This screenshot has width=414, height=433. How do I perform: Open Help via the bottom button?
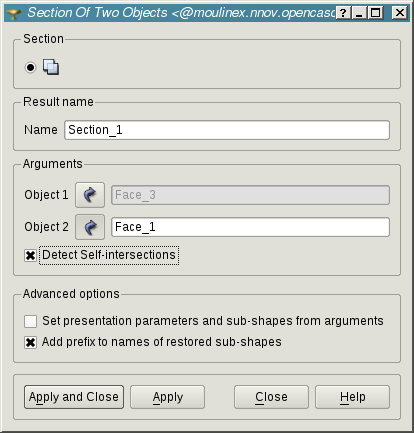pyautogui.click(x=352, y=397)
